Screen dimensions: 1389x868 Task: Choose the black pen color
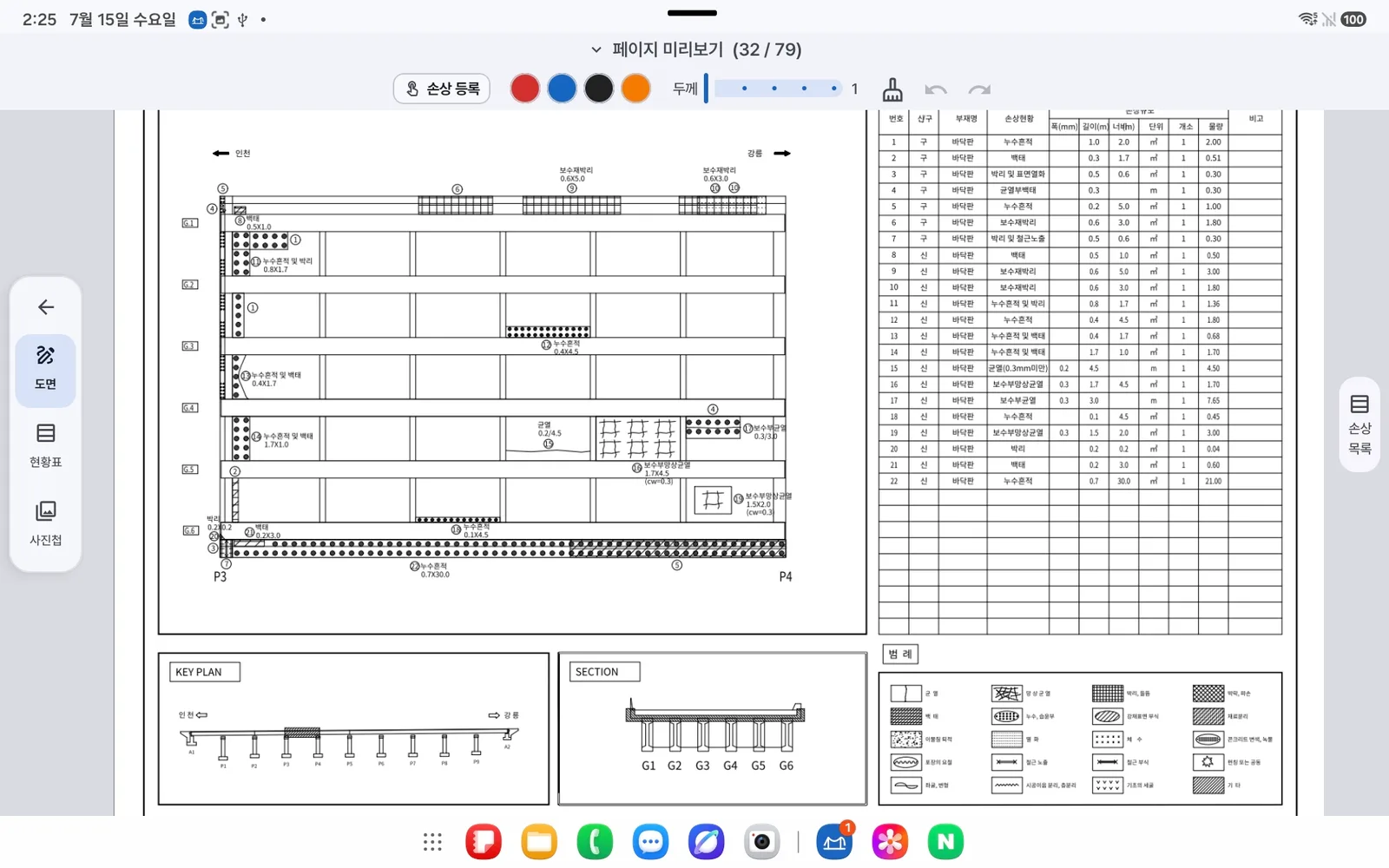[x=598, y=89]
